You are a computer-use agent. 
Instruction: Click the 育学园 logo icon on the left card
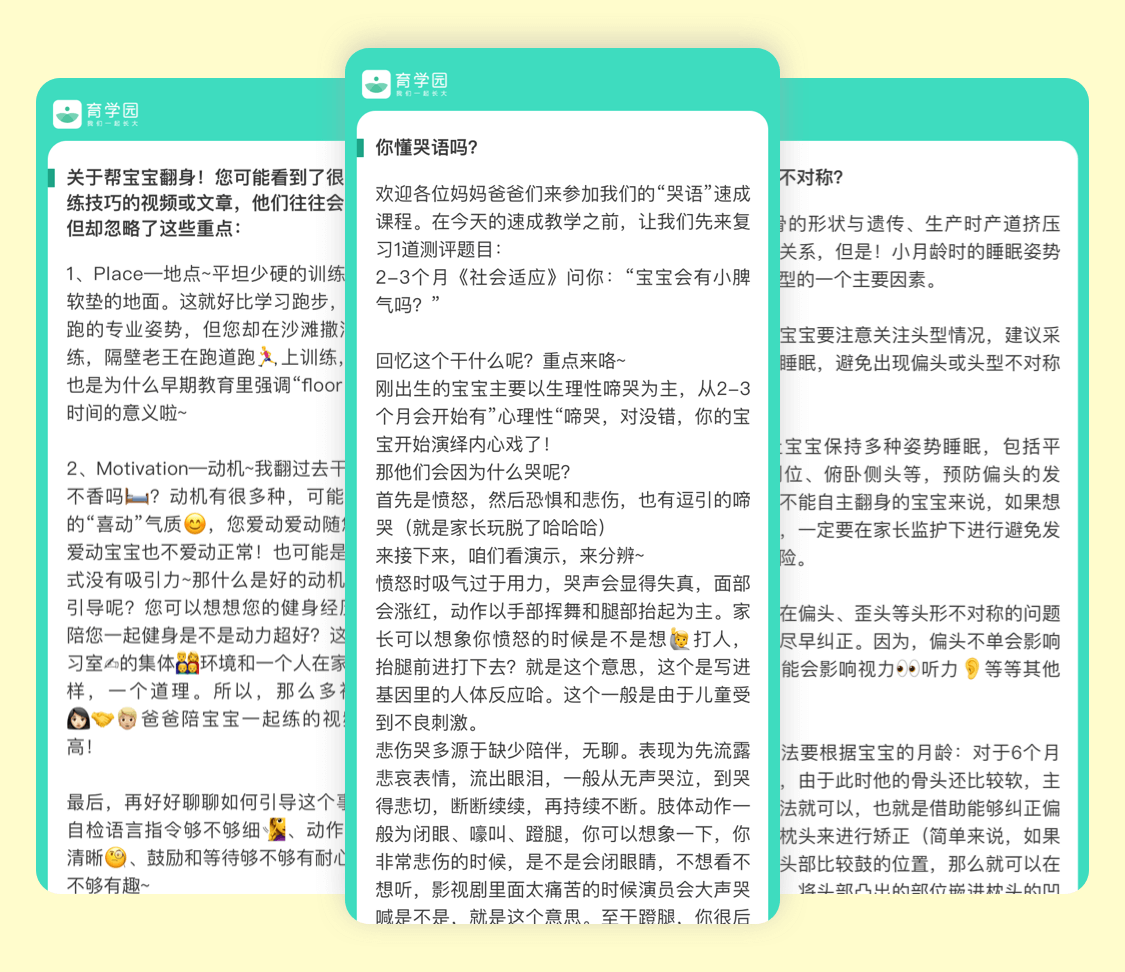67,113
